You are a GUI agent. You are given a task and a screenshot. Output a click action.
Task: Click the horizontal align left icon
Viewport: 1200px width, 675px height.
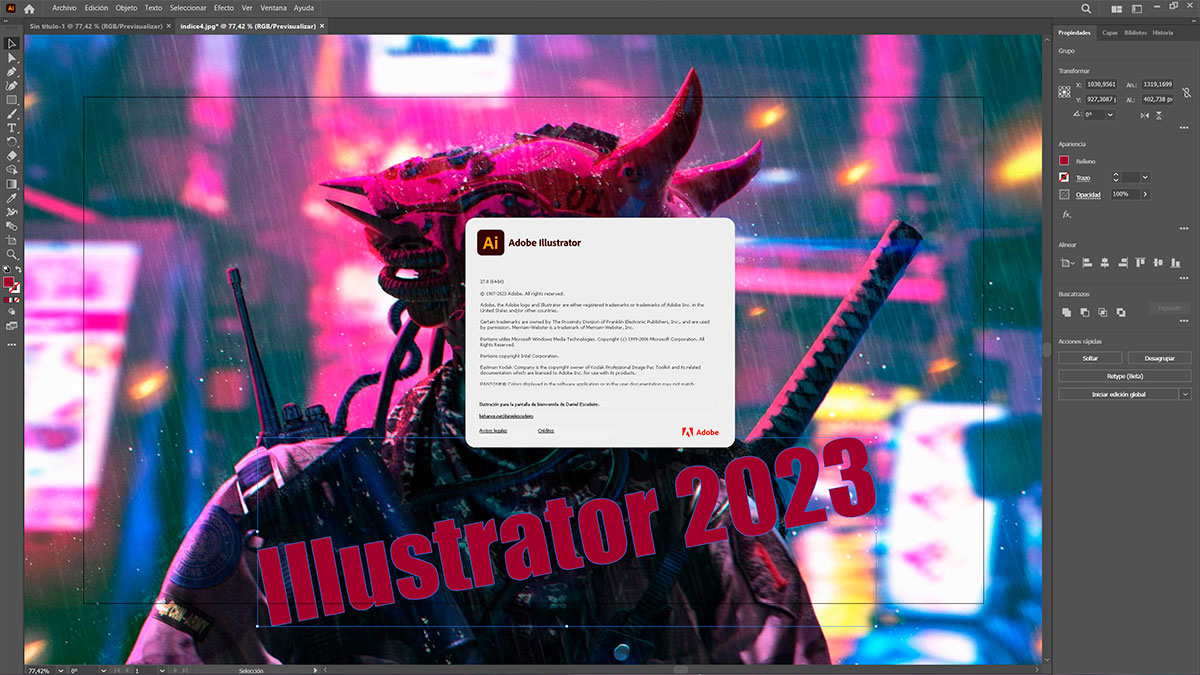point(1087,263)
